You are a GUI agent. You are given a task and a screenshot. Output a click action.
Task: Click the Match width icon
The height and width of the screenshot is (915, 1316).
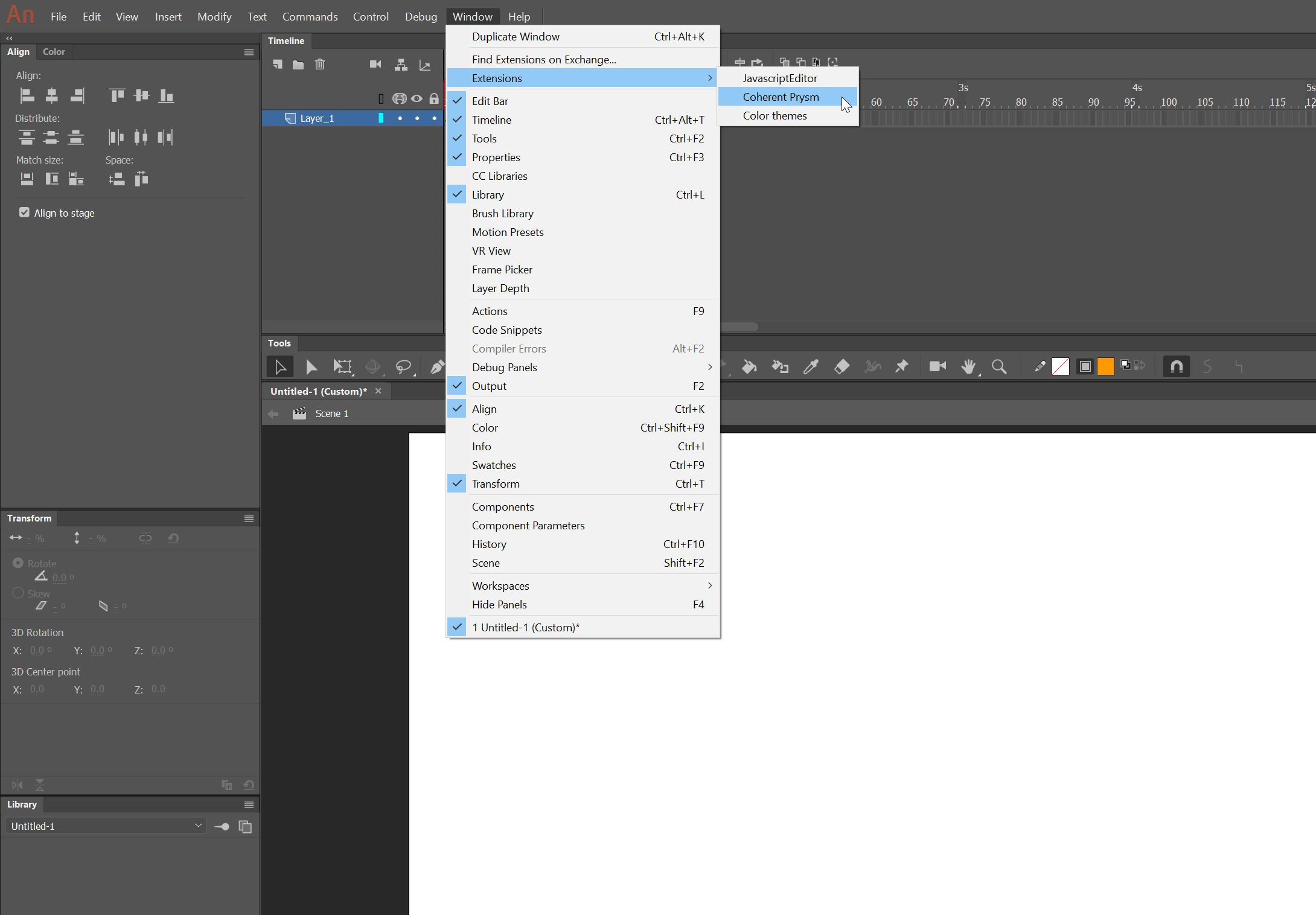[x=27, y=179]
